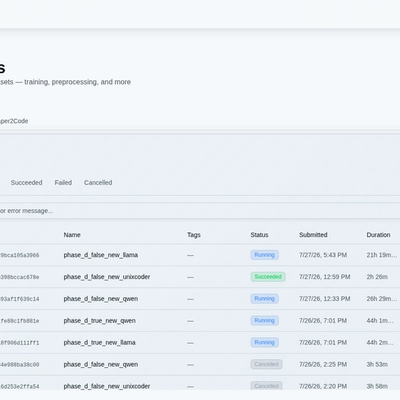
Task: Click job ID ending 8f906d111ff1
Action: [x=19, y=343]
